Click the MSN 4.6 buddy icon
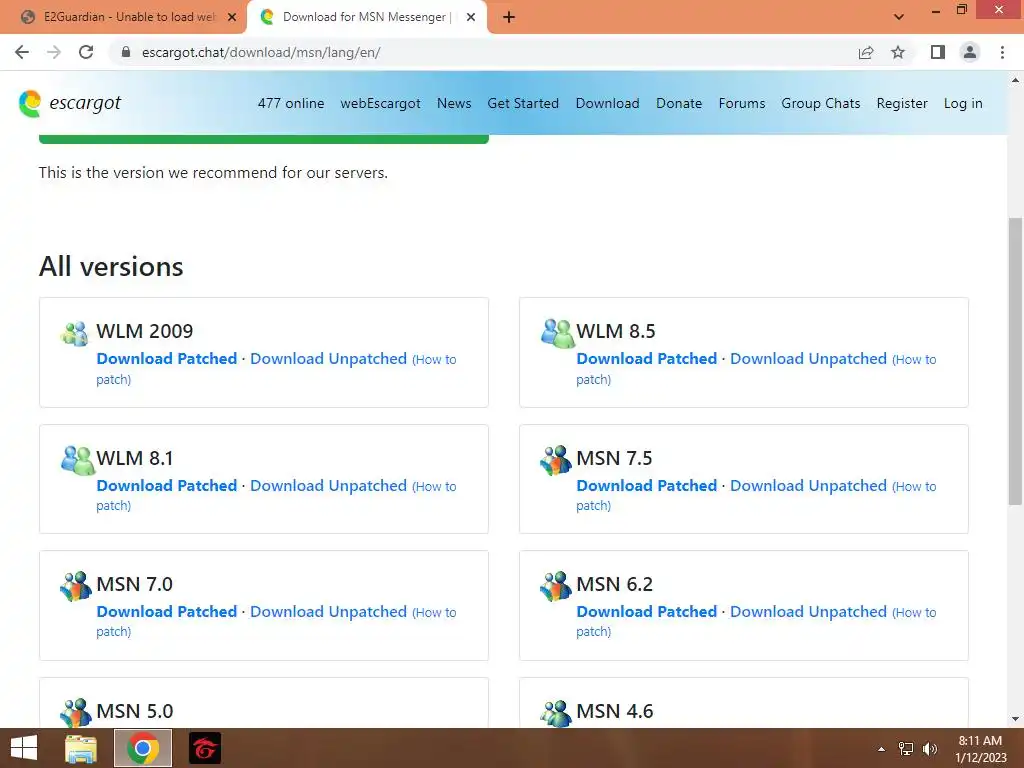 coord(556,712)
